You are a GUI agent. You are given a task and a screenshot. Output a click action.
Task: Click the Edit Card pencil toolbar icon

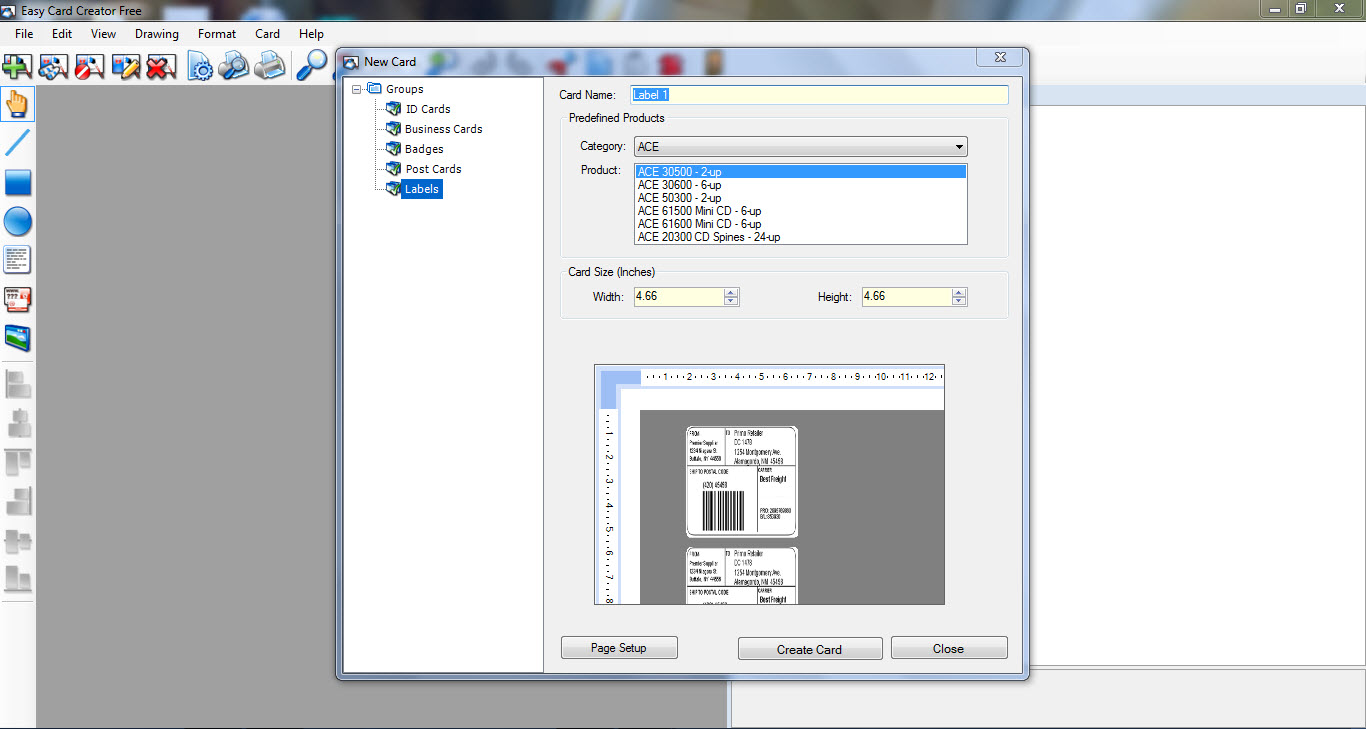click(x=125, y=67)
